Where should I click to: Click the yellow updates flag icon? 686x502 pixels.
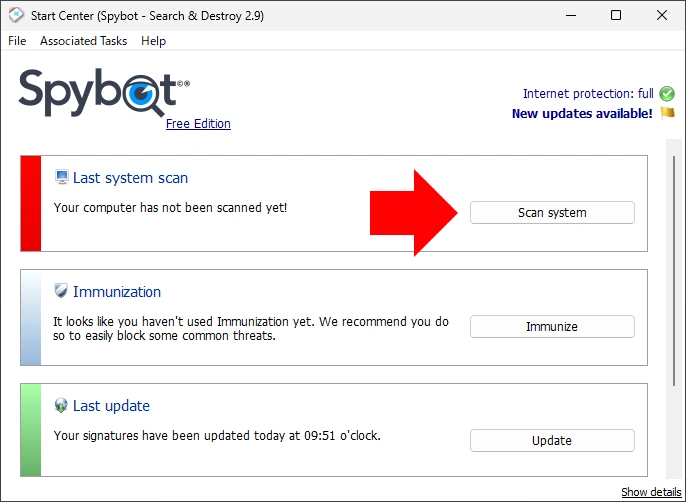[x=668, y=113]
